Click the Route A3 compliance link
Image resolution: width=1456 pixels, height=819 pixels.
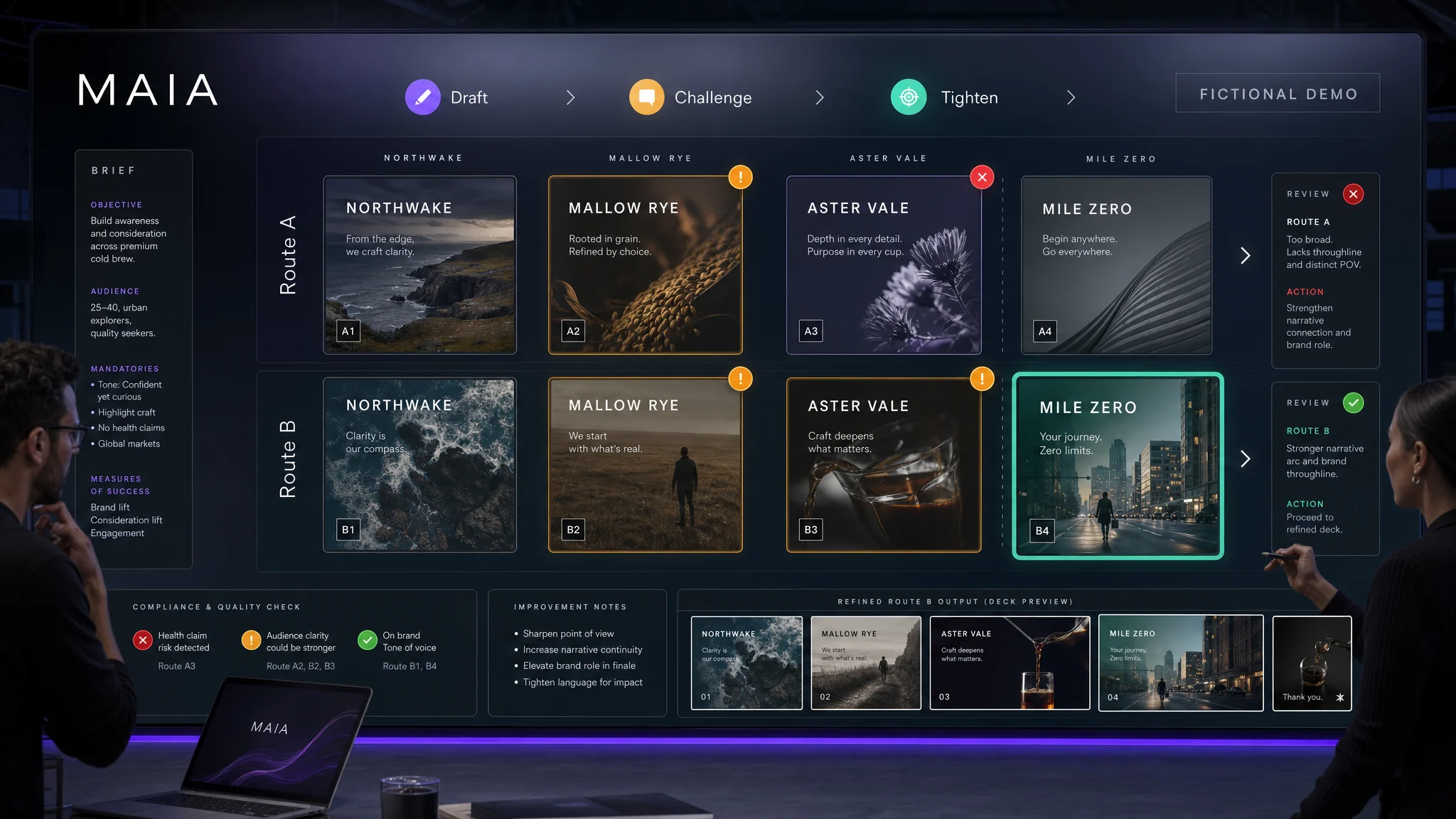[176, 666]
